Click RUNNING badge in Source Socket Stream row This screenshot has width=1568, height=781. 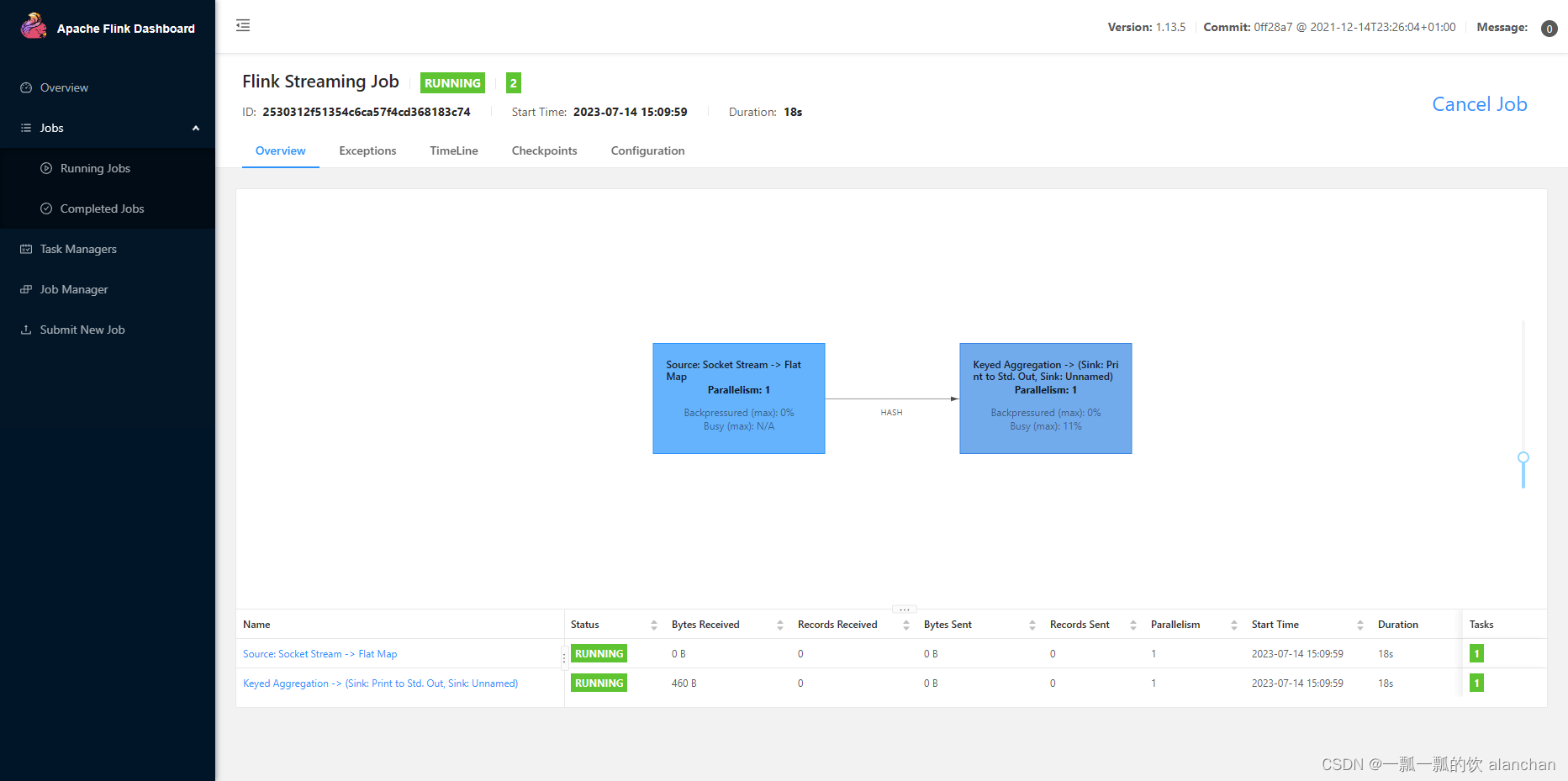599,653
